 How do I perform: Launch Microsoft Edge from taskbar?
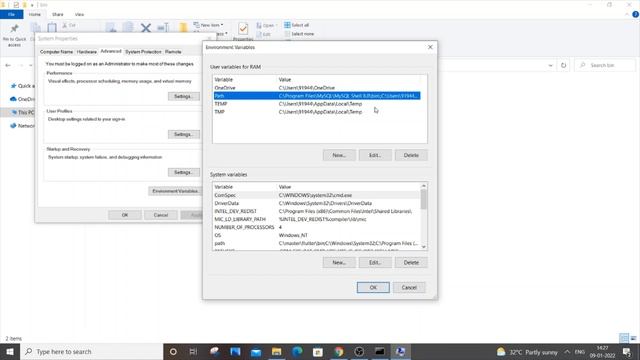tap(297, 351)
